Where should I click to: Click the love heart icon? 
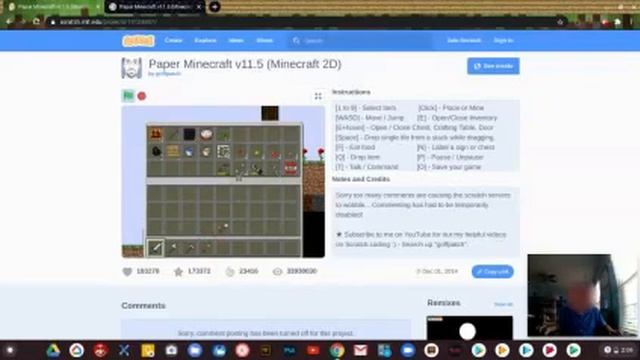pyautogui.click(x=127, y=271)
